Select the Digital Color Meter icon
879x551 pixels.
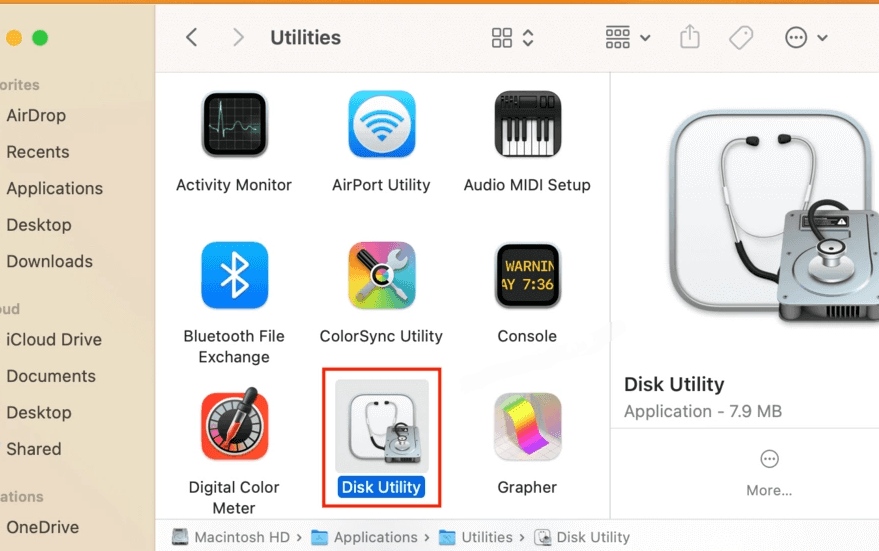tap(234, 424)
